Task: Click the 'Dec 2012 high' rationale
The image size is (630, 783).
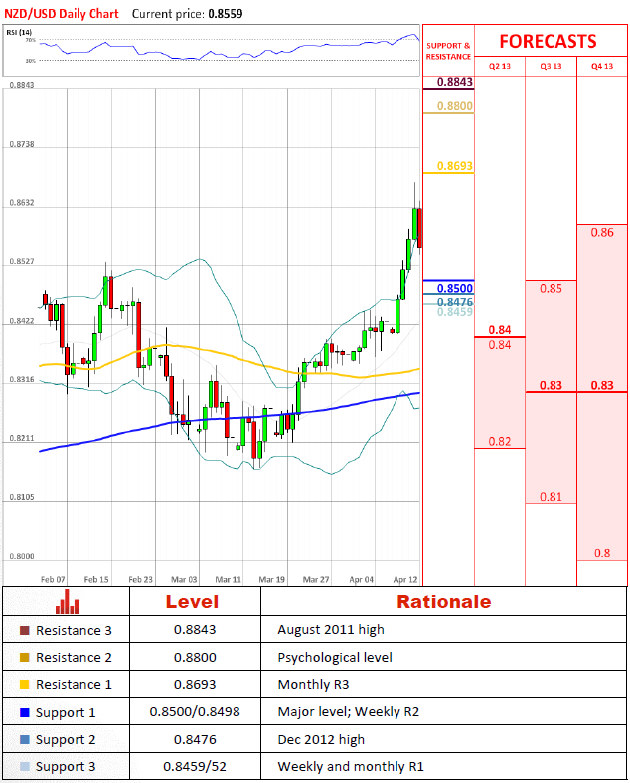Action: (x=321, y=740)
